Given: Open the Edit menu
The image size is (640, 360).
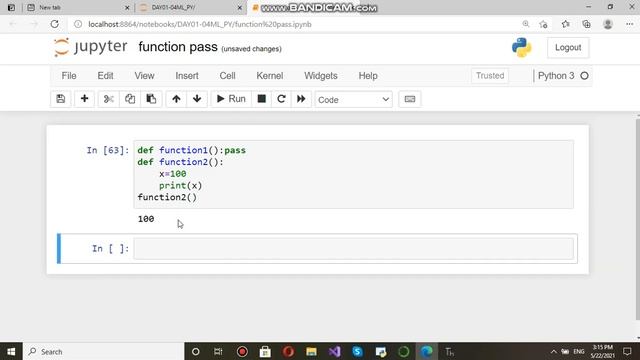Looking at the screenshot, I should (105, 76).
